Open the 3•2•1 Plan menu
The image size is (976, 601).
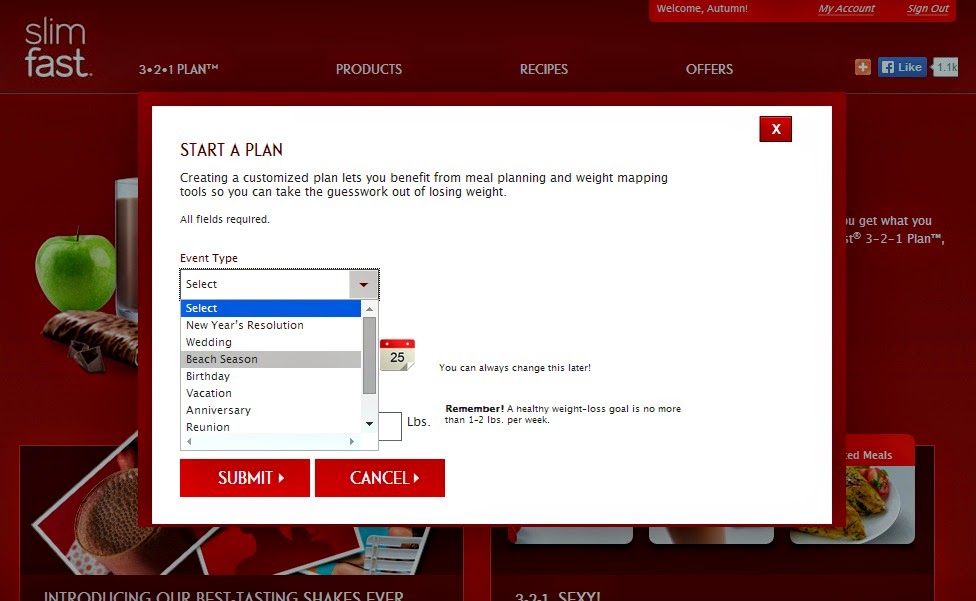pyautogui.click(x=179, y=69)
